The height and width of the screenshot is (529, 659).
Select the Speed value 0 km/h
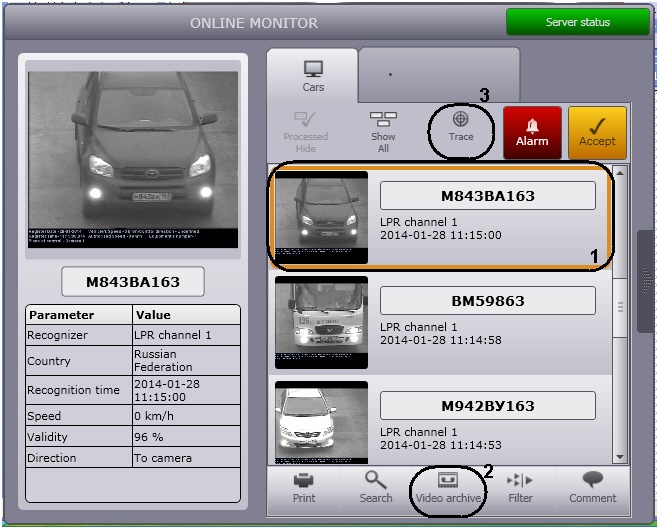coord(186,416)
